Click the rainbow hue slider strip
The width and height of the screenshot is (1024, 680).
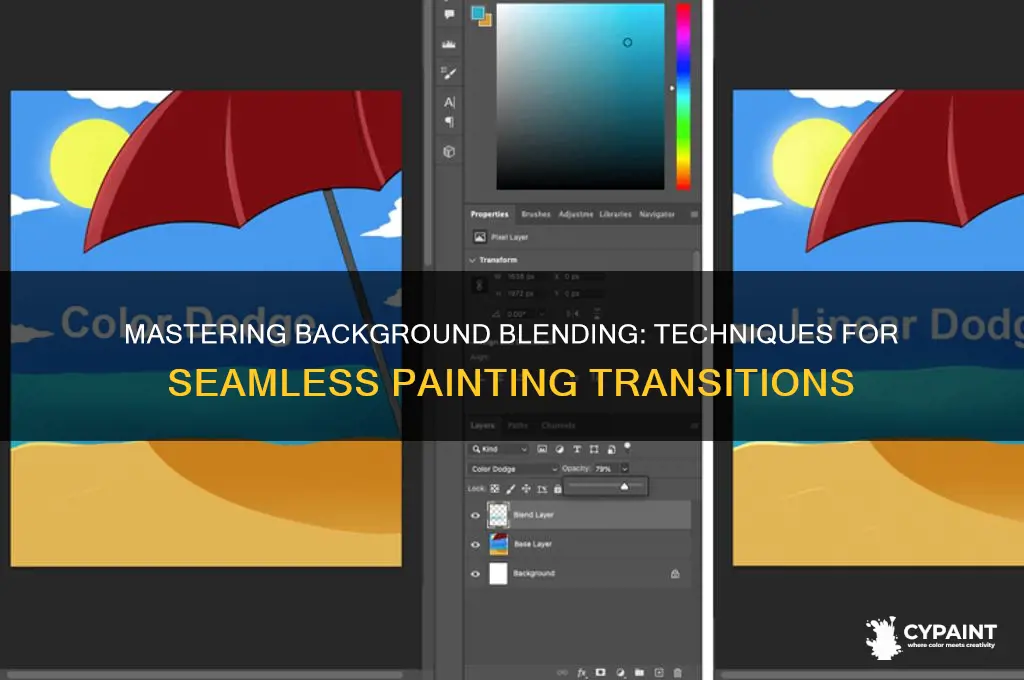[x=683, y=96]
